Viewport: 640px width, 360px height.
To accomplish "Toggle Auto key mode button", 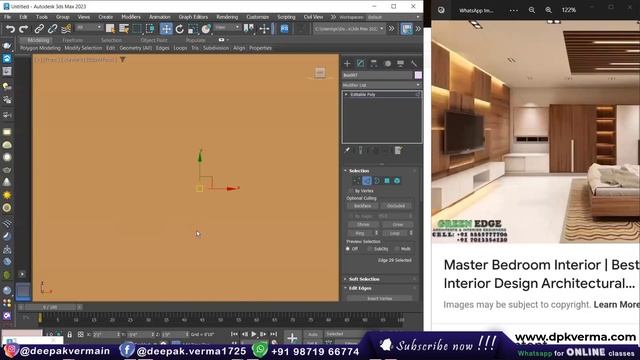I will tap(313, 334).
